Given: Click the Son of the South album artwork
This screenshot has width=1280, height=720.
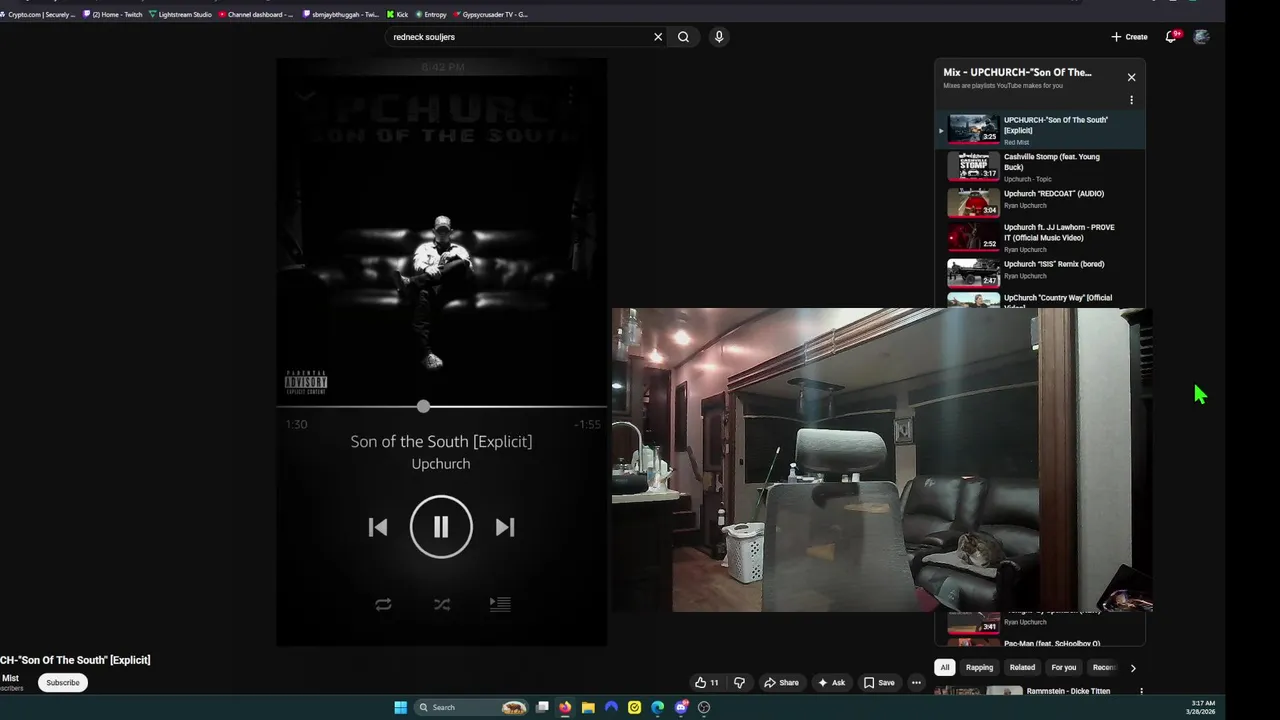Looking at the screenshot, I should (x=441, y=230).
